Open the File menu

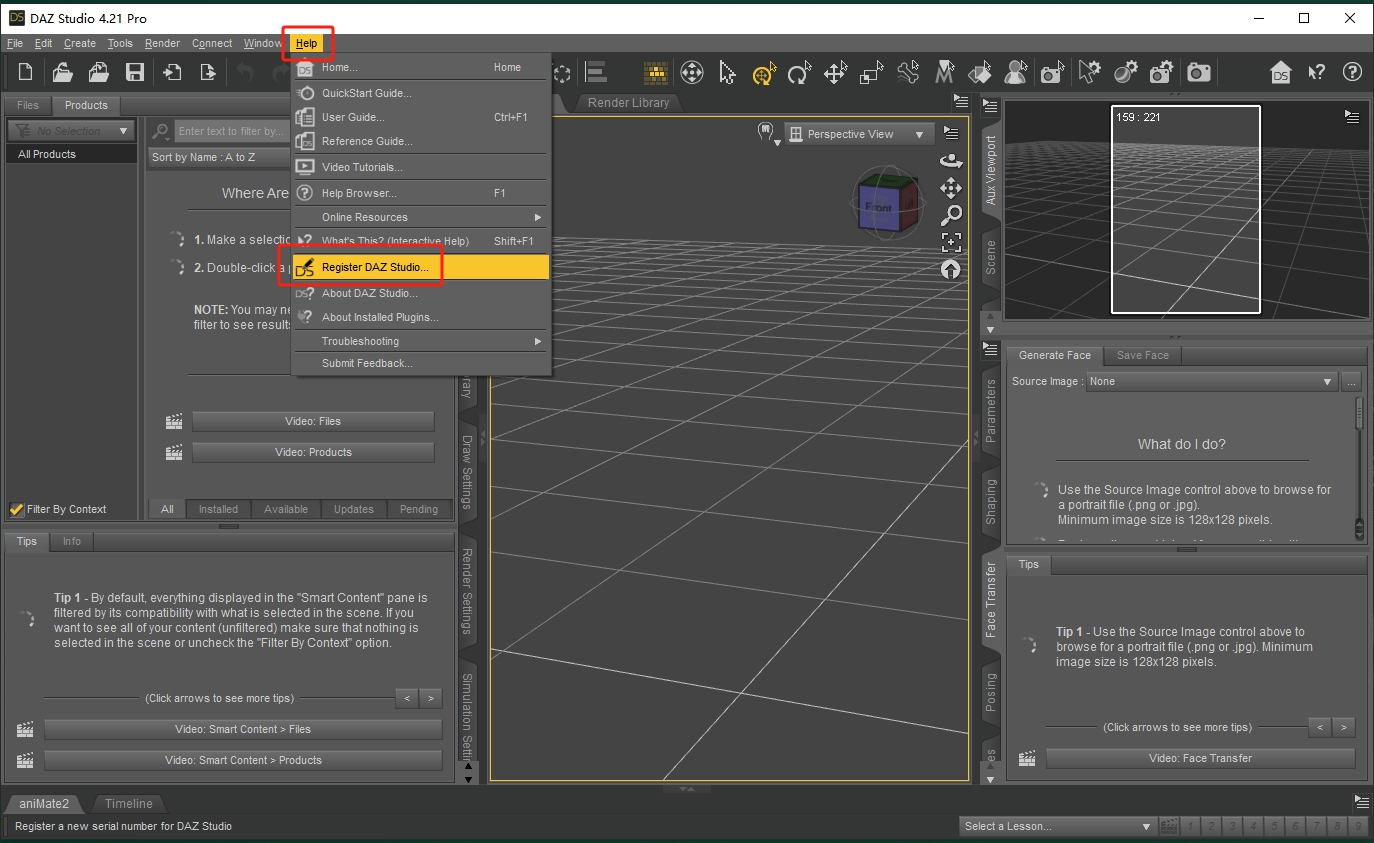pyautogui.click(x=14, y=43)
